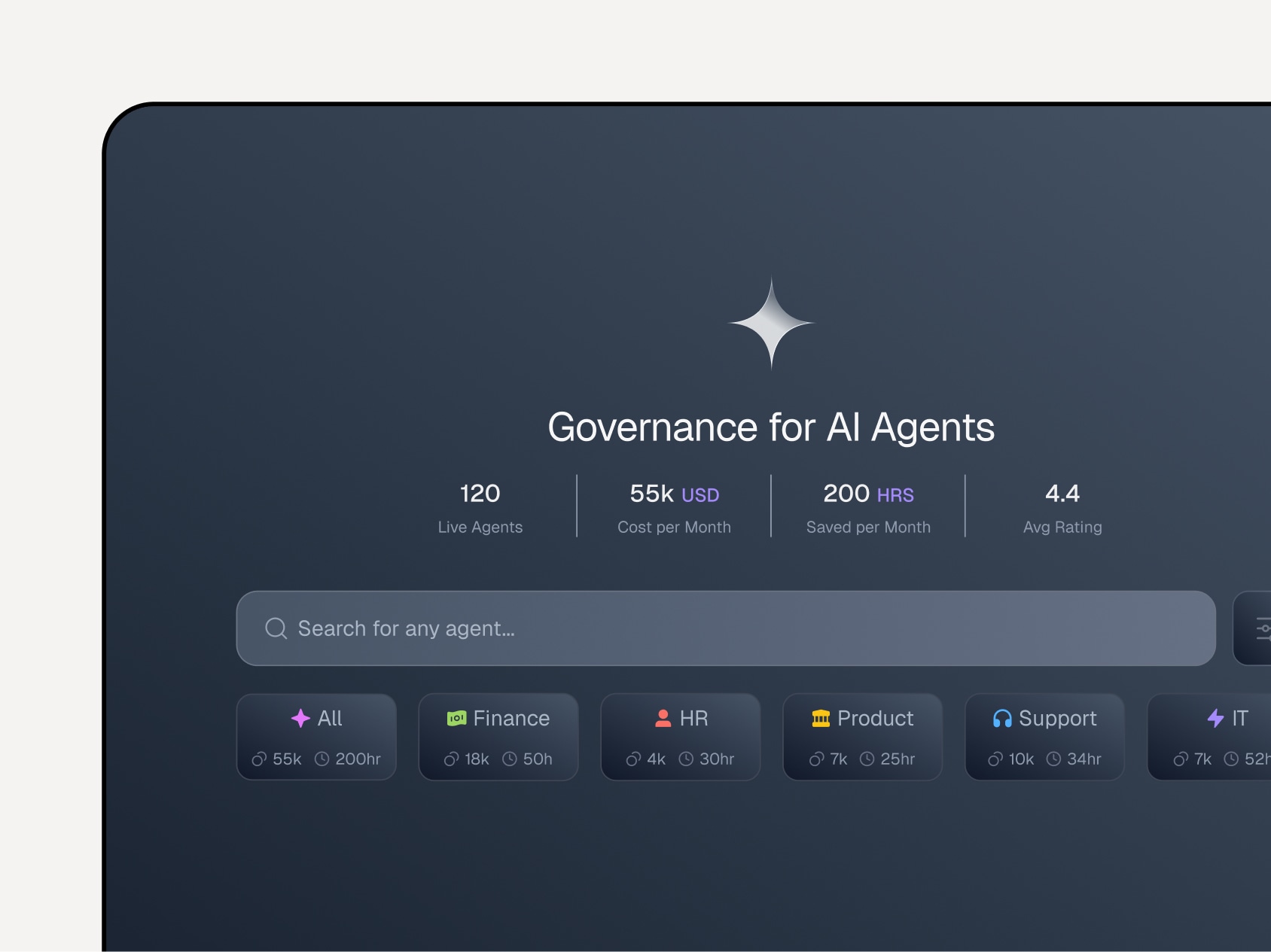Click the '25hr' value on Product card

tap(898, 759)
